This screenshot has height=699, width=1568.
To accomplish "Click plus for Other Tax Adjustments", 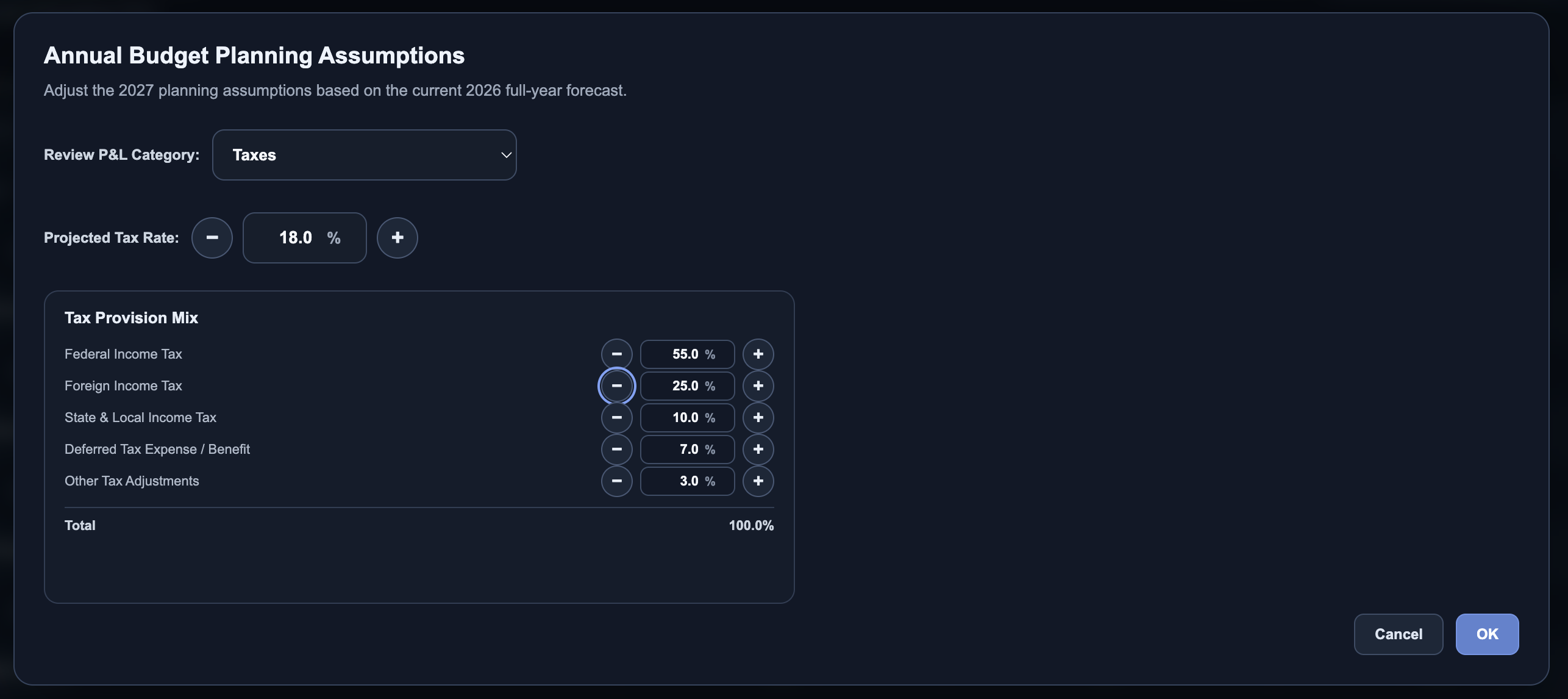I will pyautogui.click(x=758, y=481).
